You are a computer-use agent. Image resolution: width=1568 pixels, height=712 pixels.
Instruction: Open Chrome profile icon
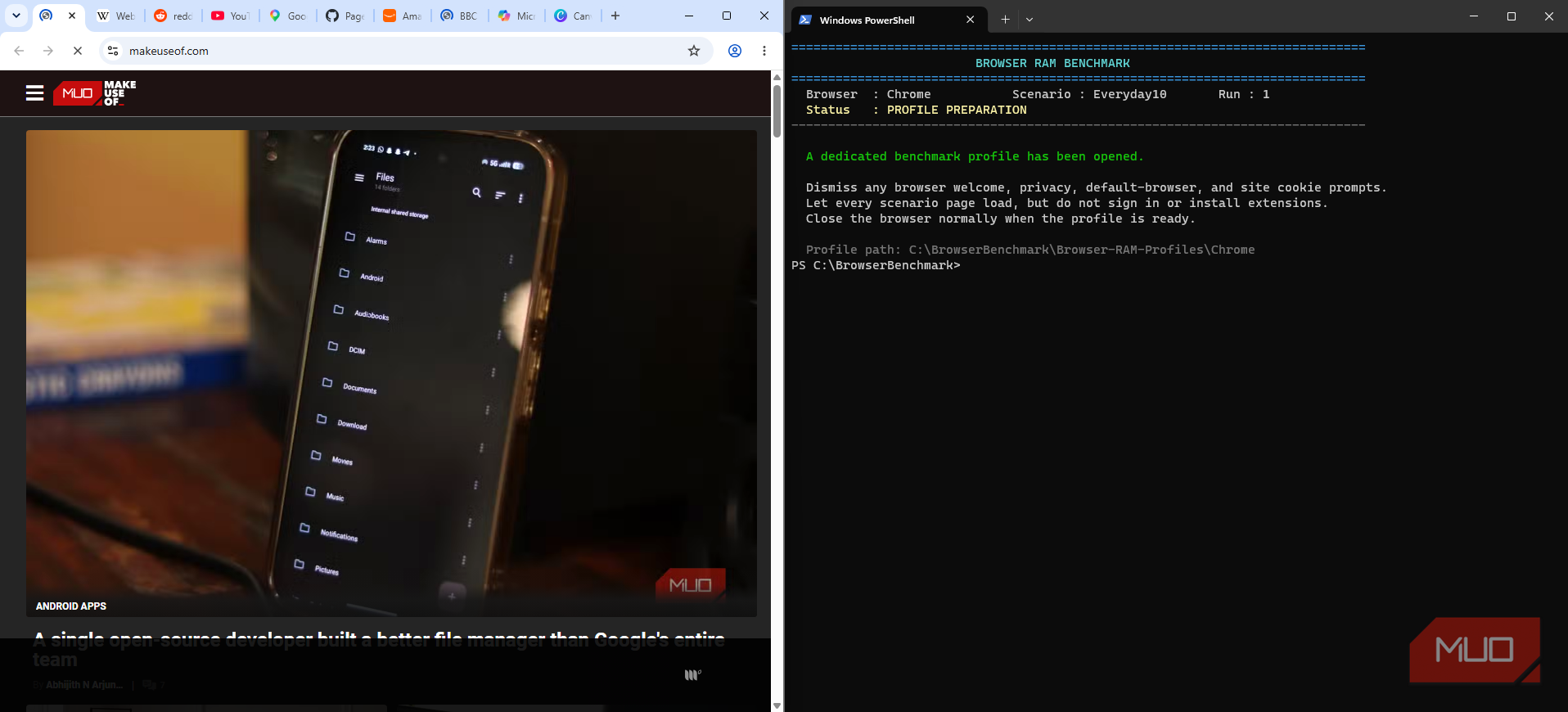tap(735, 51)
